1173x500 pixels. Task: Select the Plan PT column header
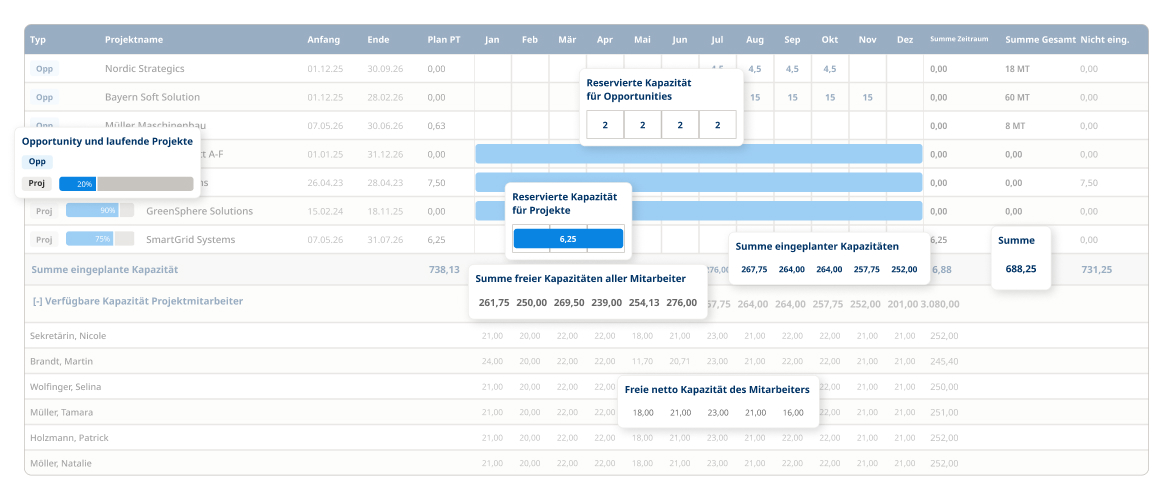click(x=444, y=40)
